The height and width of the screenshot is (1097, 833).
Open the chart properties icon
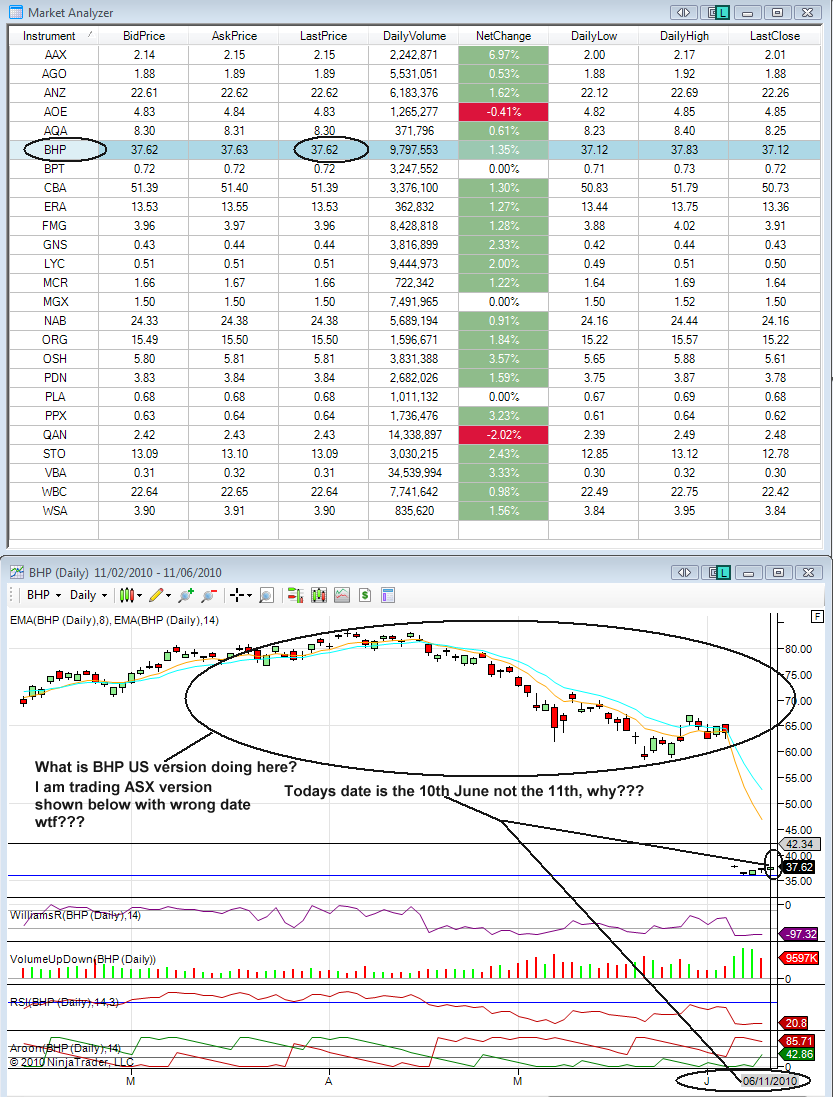point(387,595)
